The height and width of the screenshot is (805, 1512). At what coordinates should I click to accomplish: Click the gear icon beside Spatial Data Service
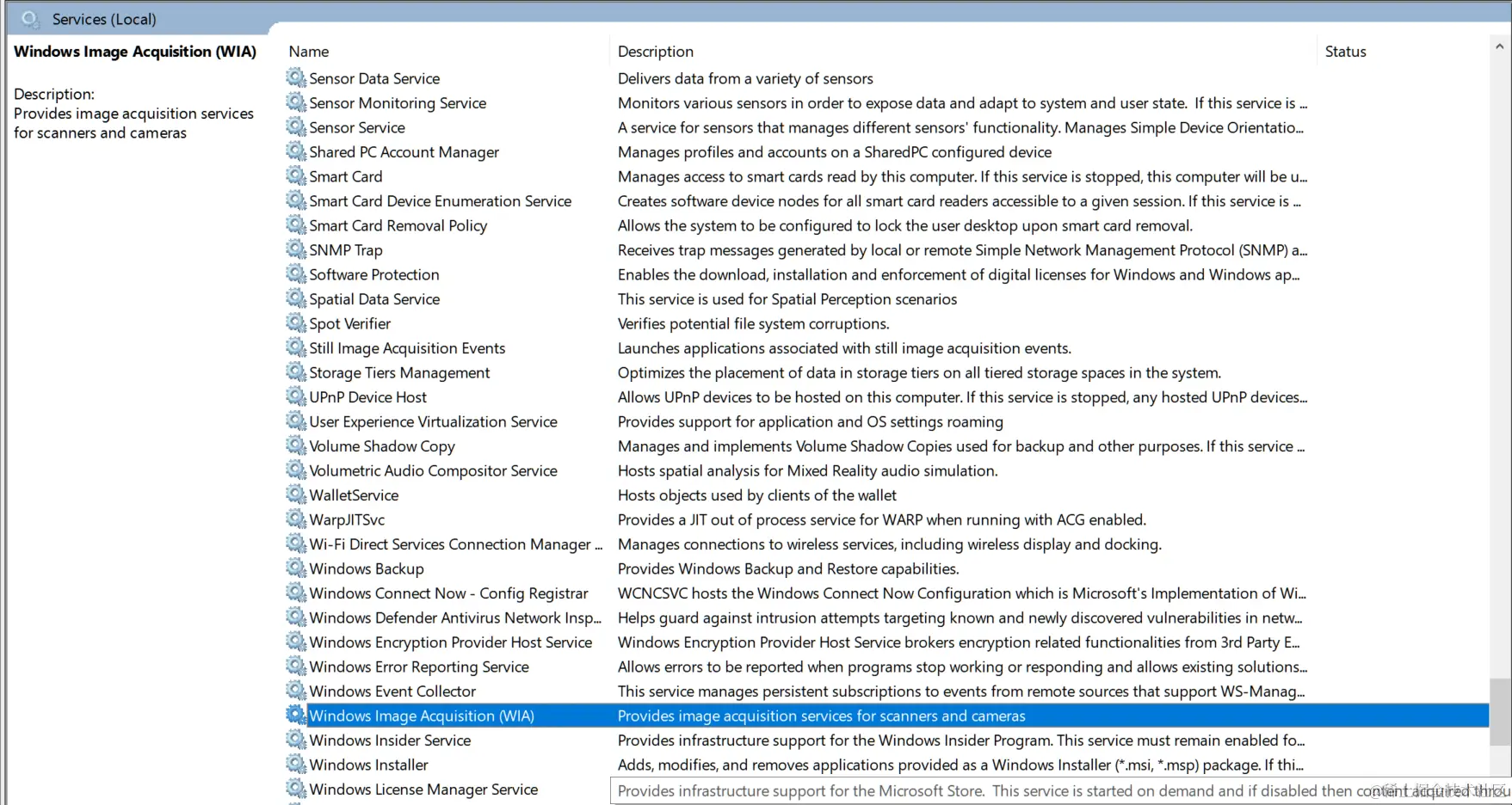click(296, 298)
